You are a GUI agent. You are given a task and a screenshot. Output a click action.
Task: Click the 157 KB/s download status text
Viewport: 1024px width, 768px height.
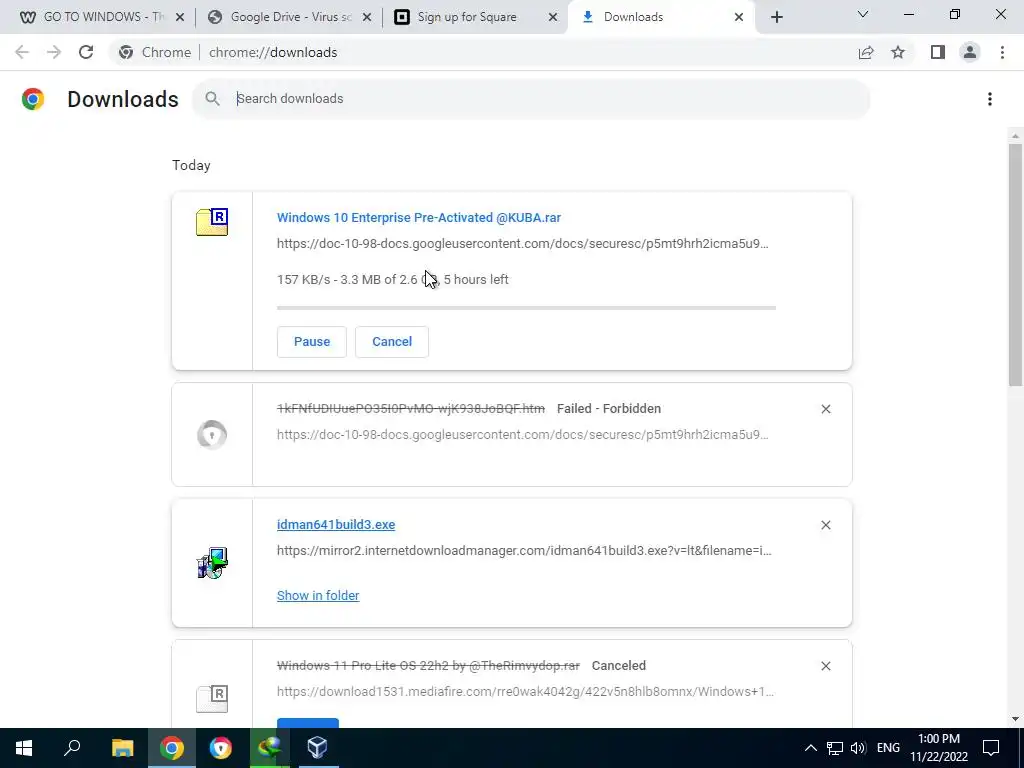tap(392, 280)
